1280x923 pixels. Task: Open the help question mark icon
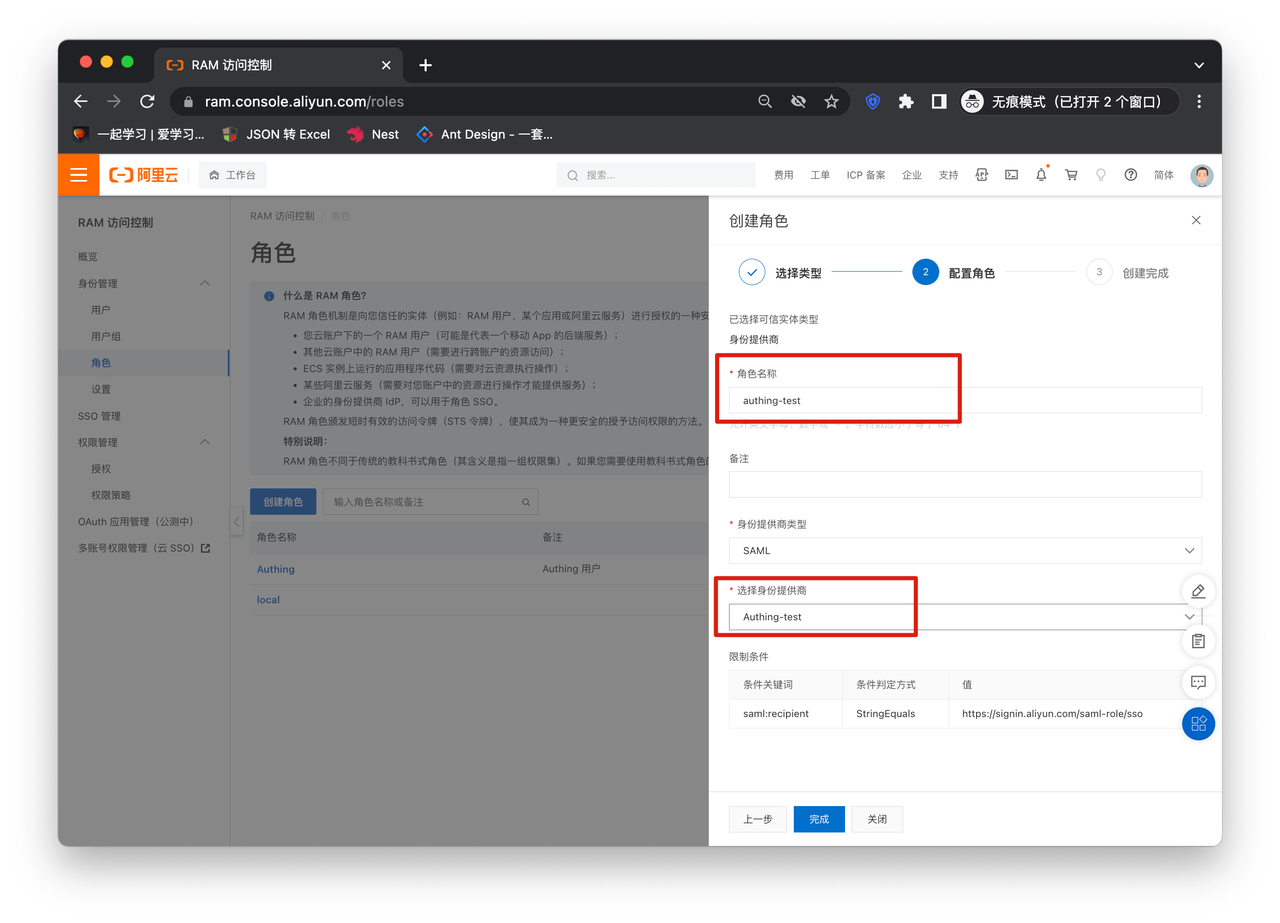click(x=1131, y=175)
